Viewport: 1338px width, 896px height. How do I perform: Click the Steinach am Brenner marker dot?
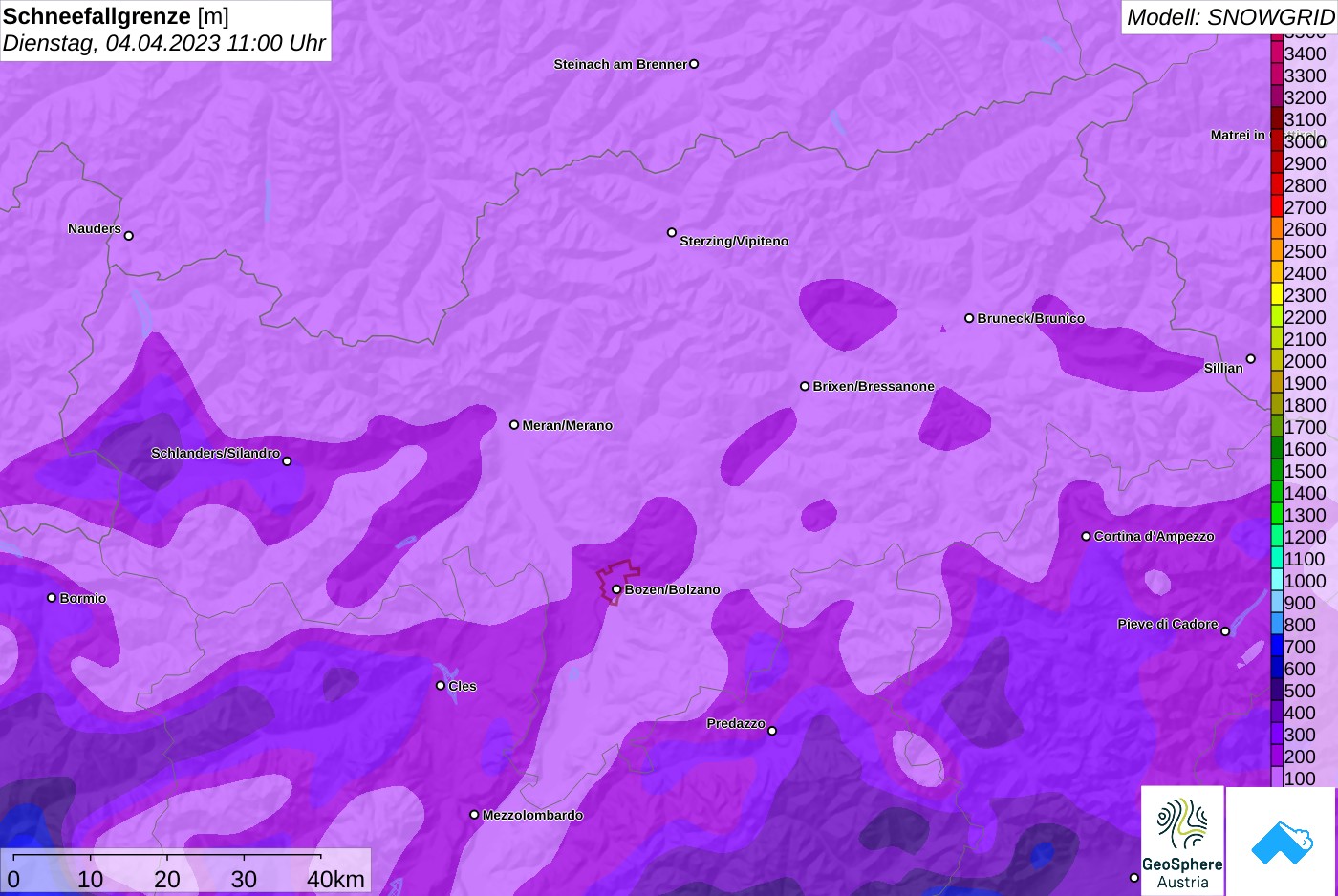coord(694,64)
